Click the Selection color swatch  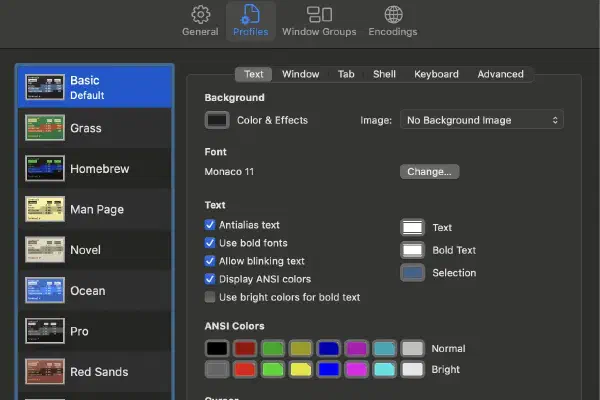pyautogui.click(x=412, y=273)
